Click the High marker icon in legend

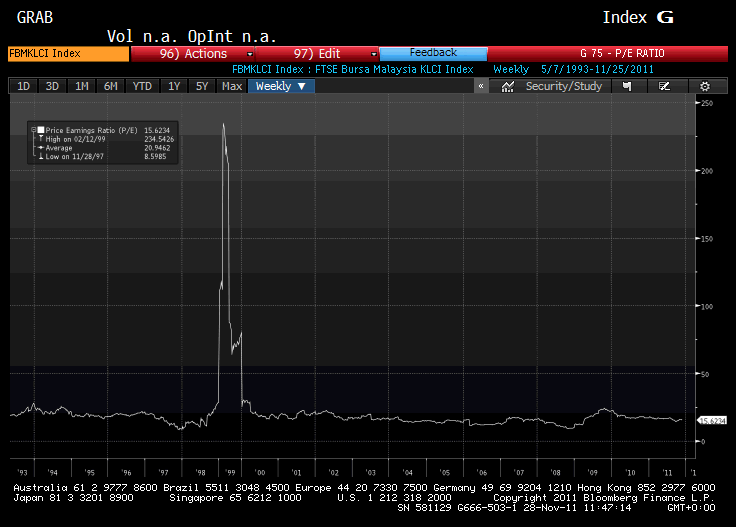coord(41,139)
